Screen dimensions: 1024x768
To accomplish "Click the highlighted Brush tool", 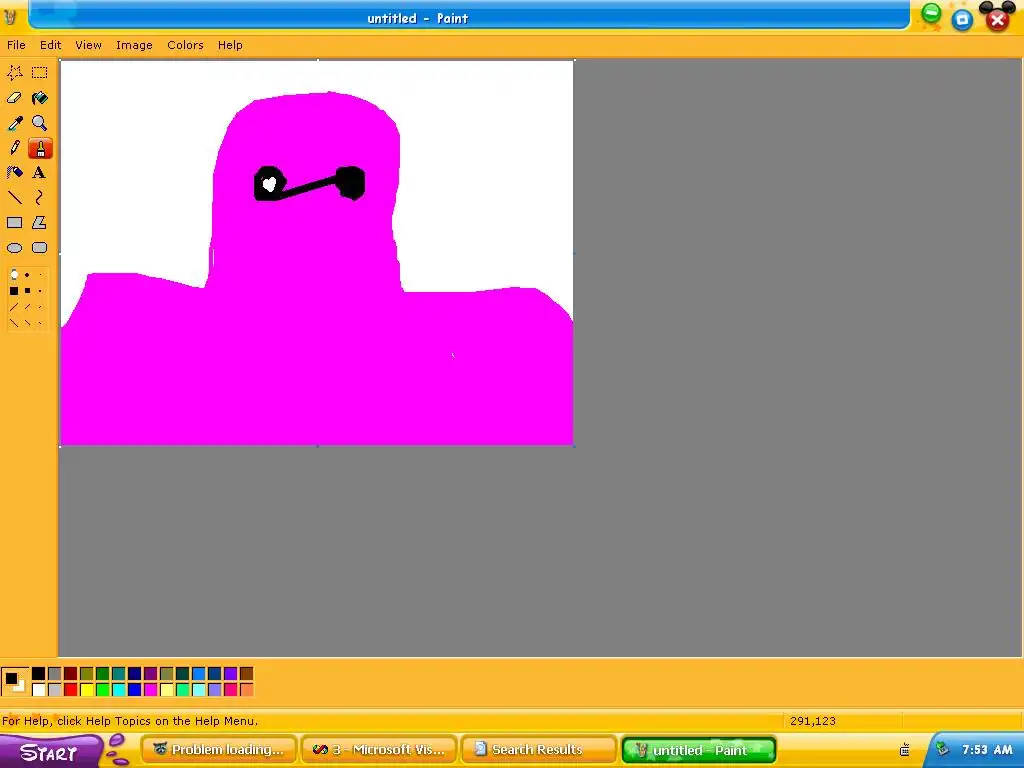I will click(x=40, y=148).
